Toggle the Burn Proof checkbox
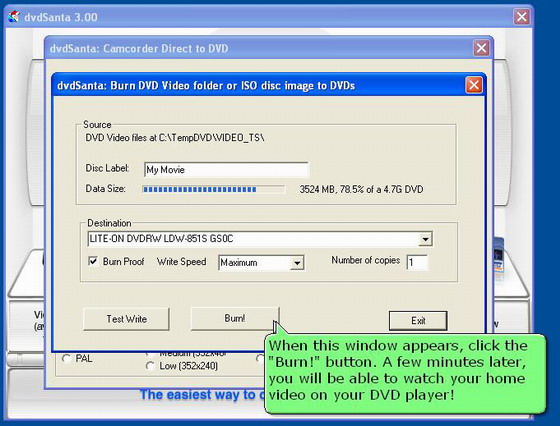Viewport: 560px width, 426px height. (93, 261)
